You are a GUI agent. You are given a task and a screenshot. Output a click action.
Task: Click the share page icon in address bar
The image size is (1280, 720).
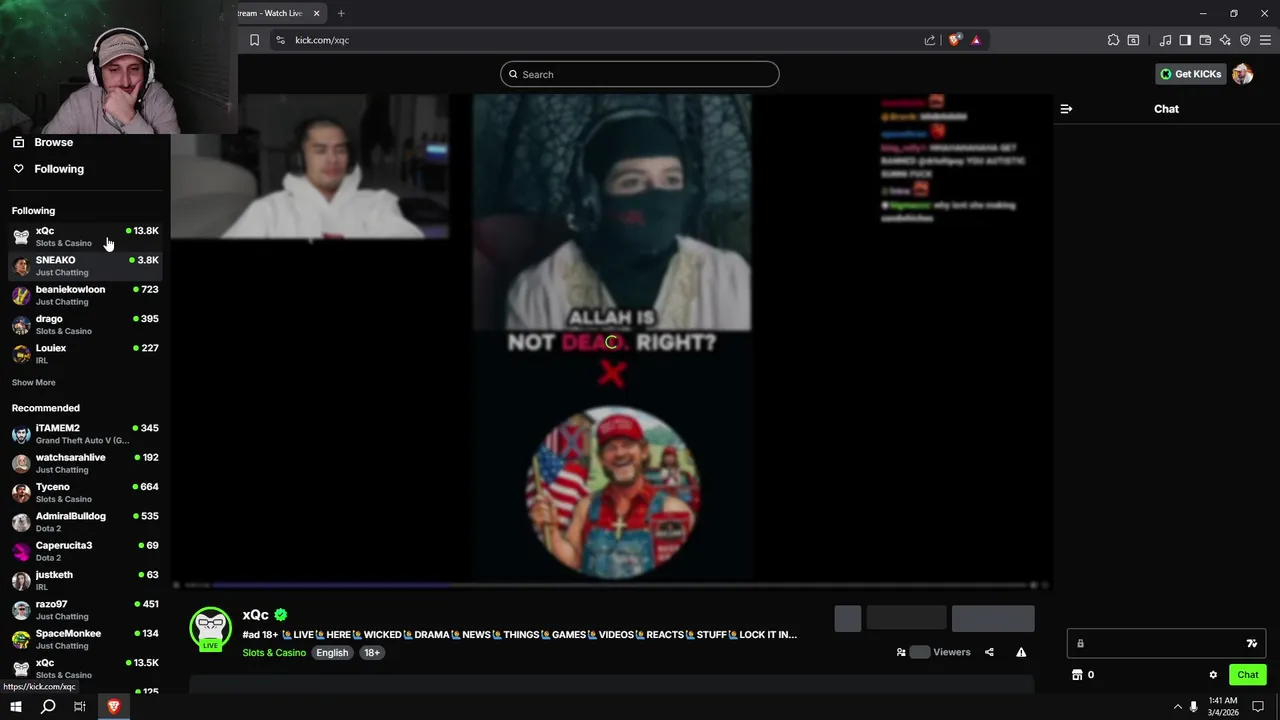point(930,40)
